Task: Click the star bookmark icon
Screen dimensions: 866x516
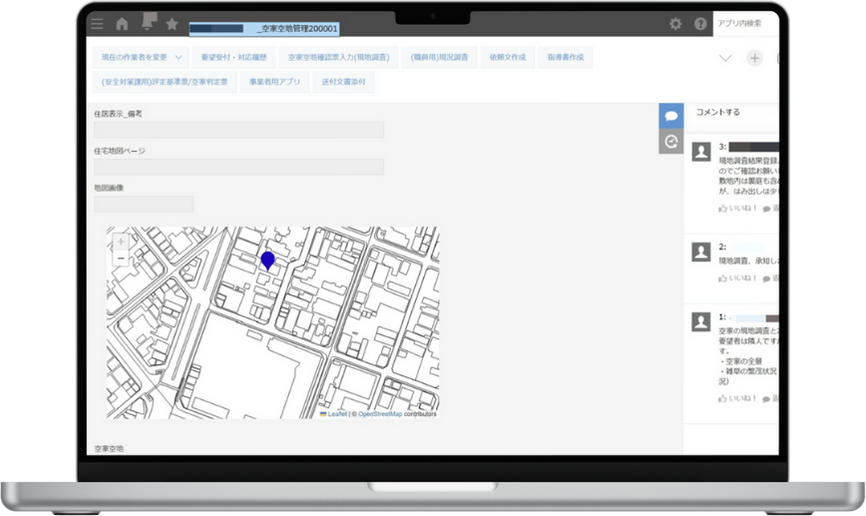Action: click(172, 24)
